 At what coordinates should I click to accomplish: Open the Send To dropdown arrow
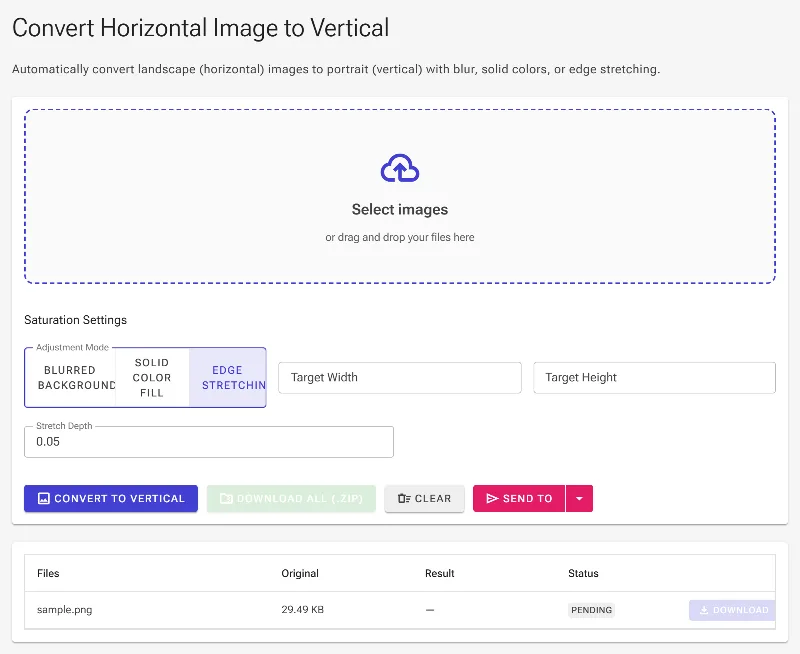coord(579,498)
